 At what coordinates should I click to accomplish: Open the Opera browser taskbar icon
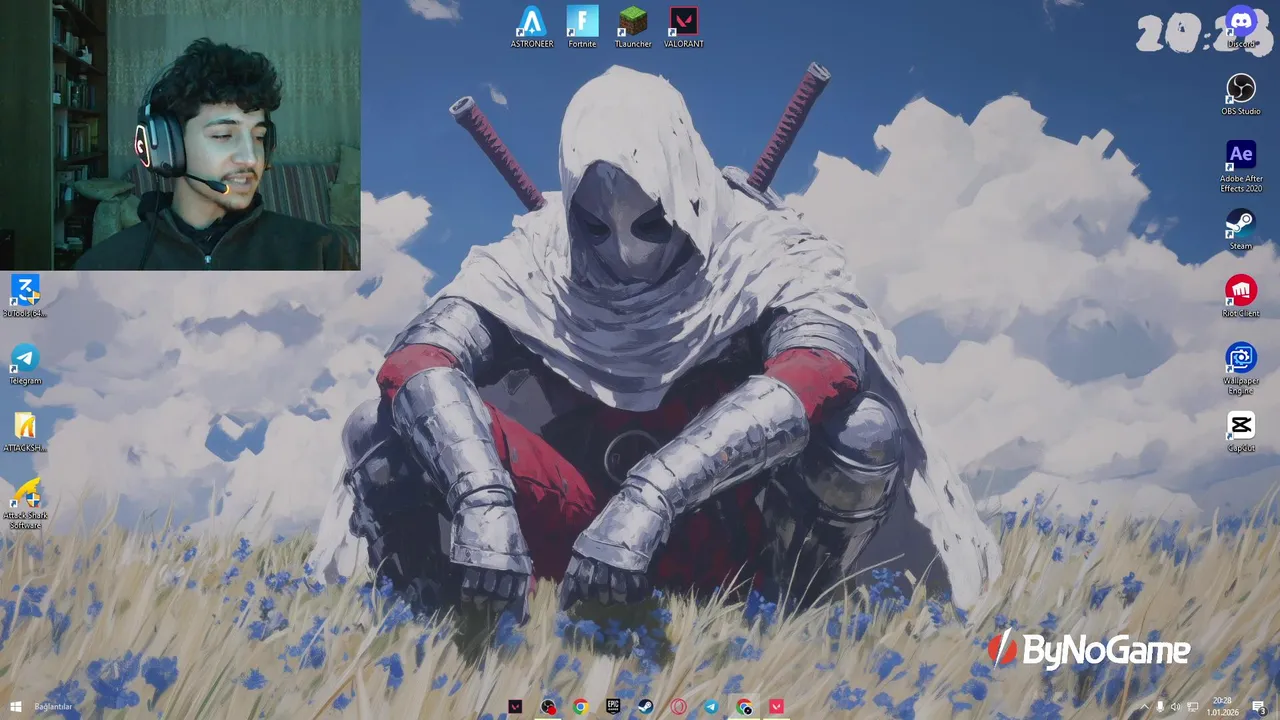[679, 707]
